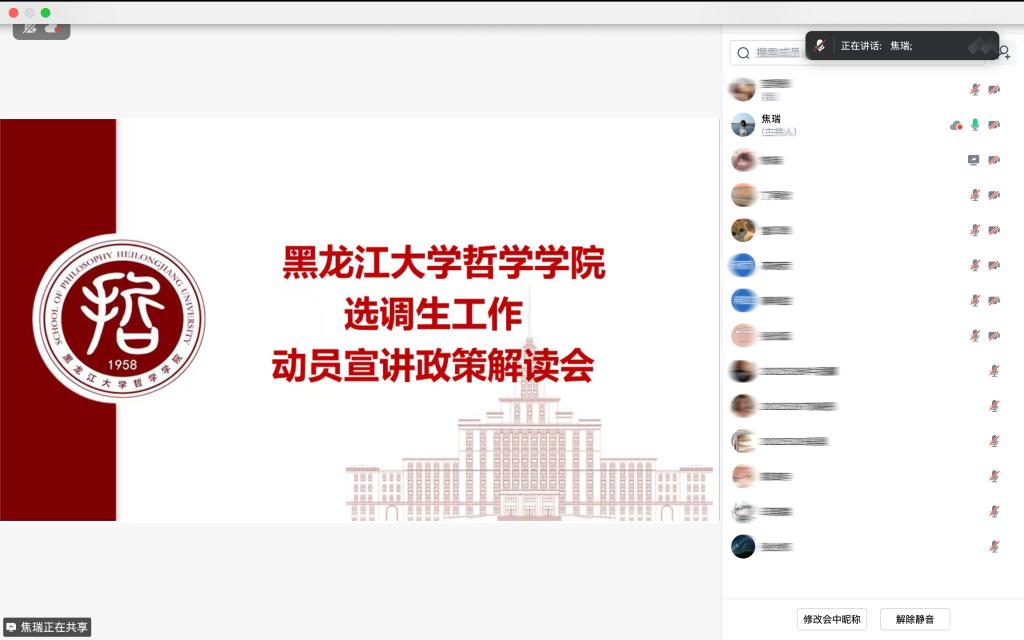Click the camera-off icon of the first participant
The height and width of the screenshot is (640, 1024).
[994, 90]
